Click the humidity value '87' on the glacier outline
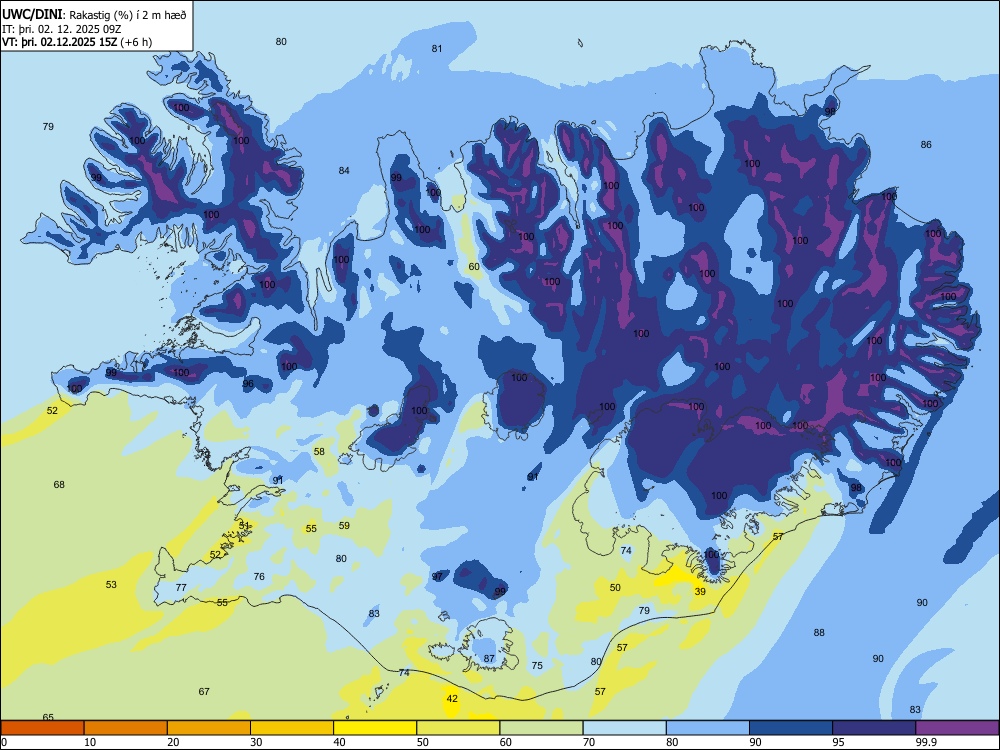The width and height of the screenshot is (1000, 750). click(x=489, y=659)
